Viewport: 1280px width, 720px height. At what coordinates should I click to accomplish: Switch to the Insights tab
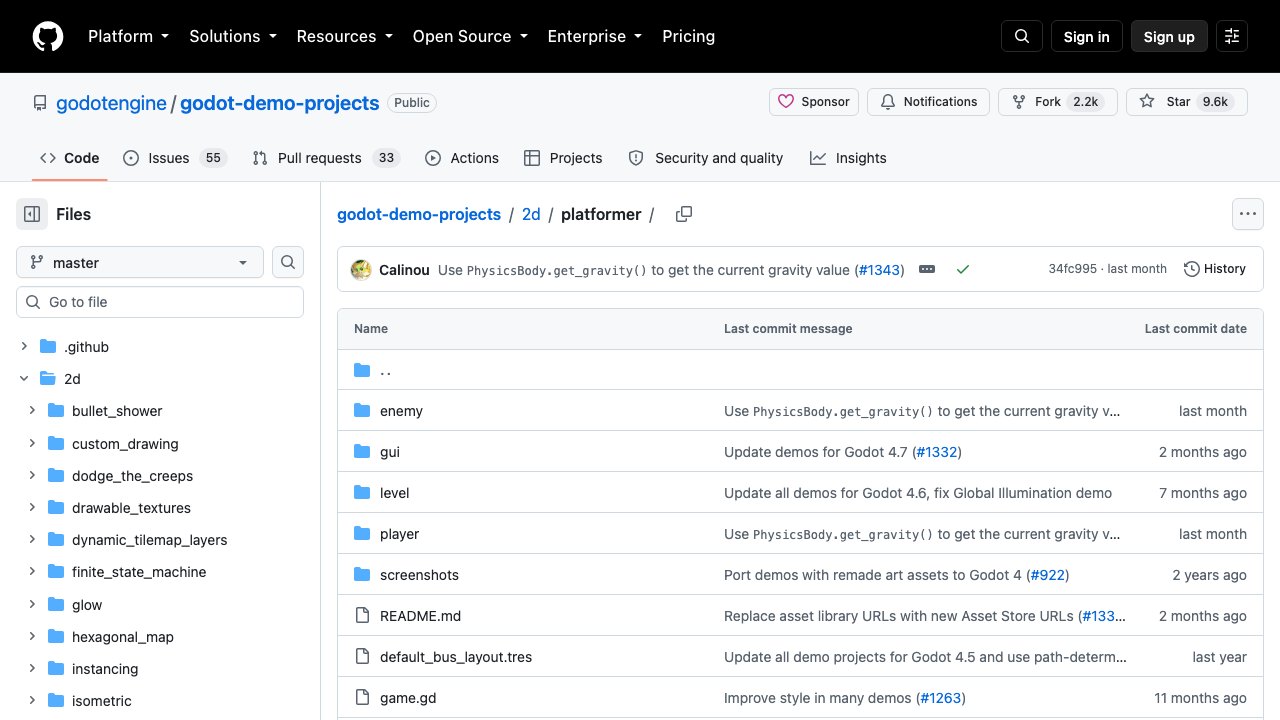pos(848,158)
